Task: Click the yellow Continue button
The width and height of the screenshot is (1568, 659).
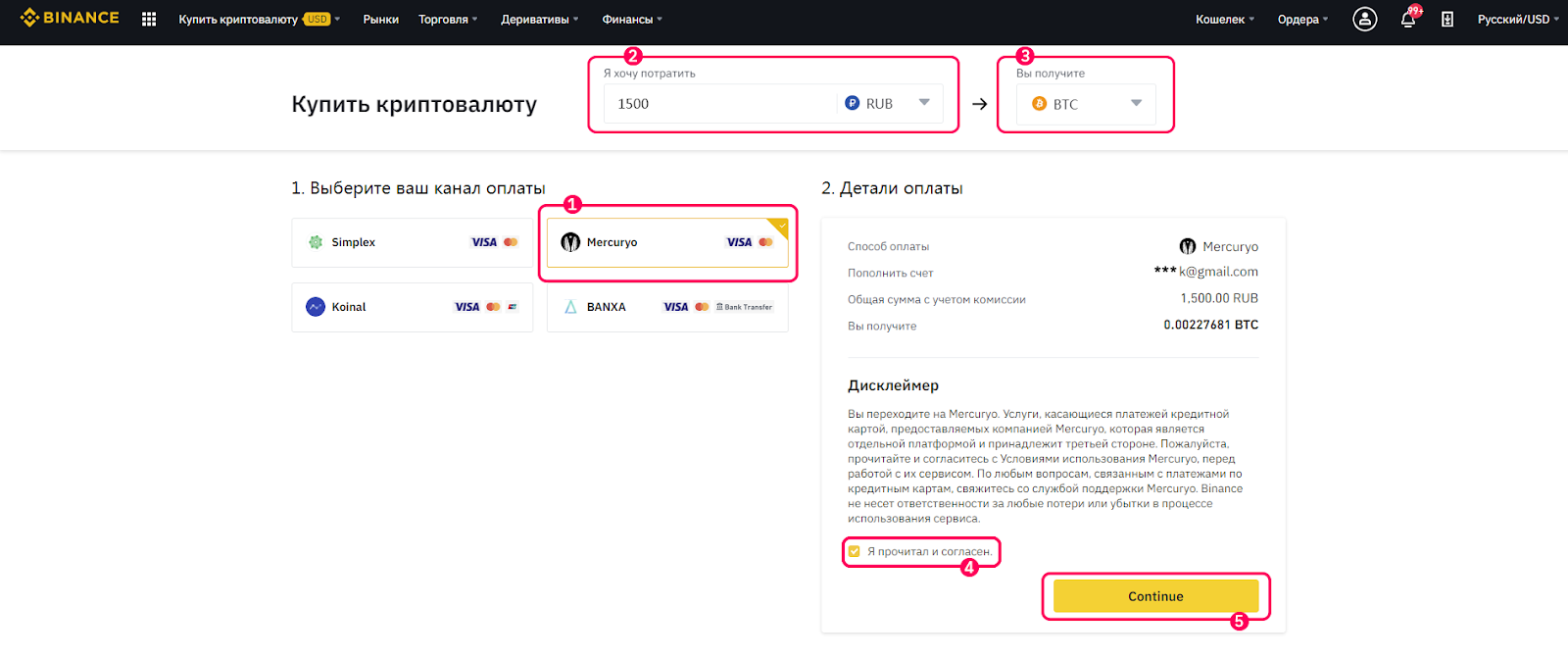Action: click(x=1155, y=596)
